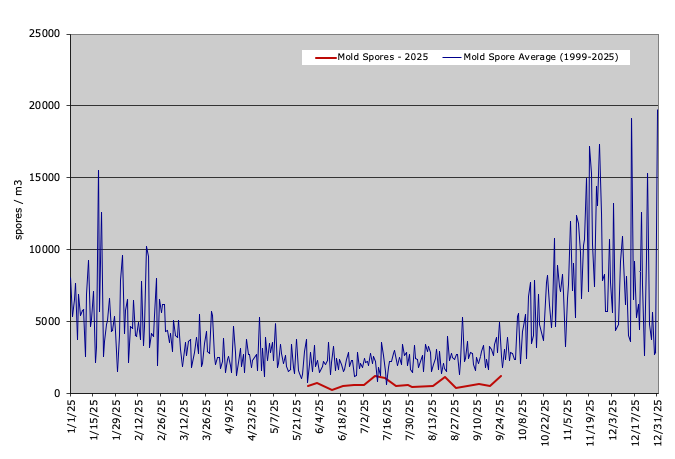
Task: Click the 5000 y-axis tick label
Action: [47, 322]
